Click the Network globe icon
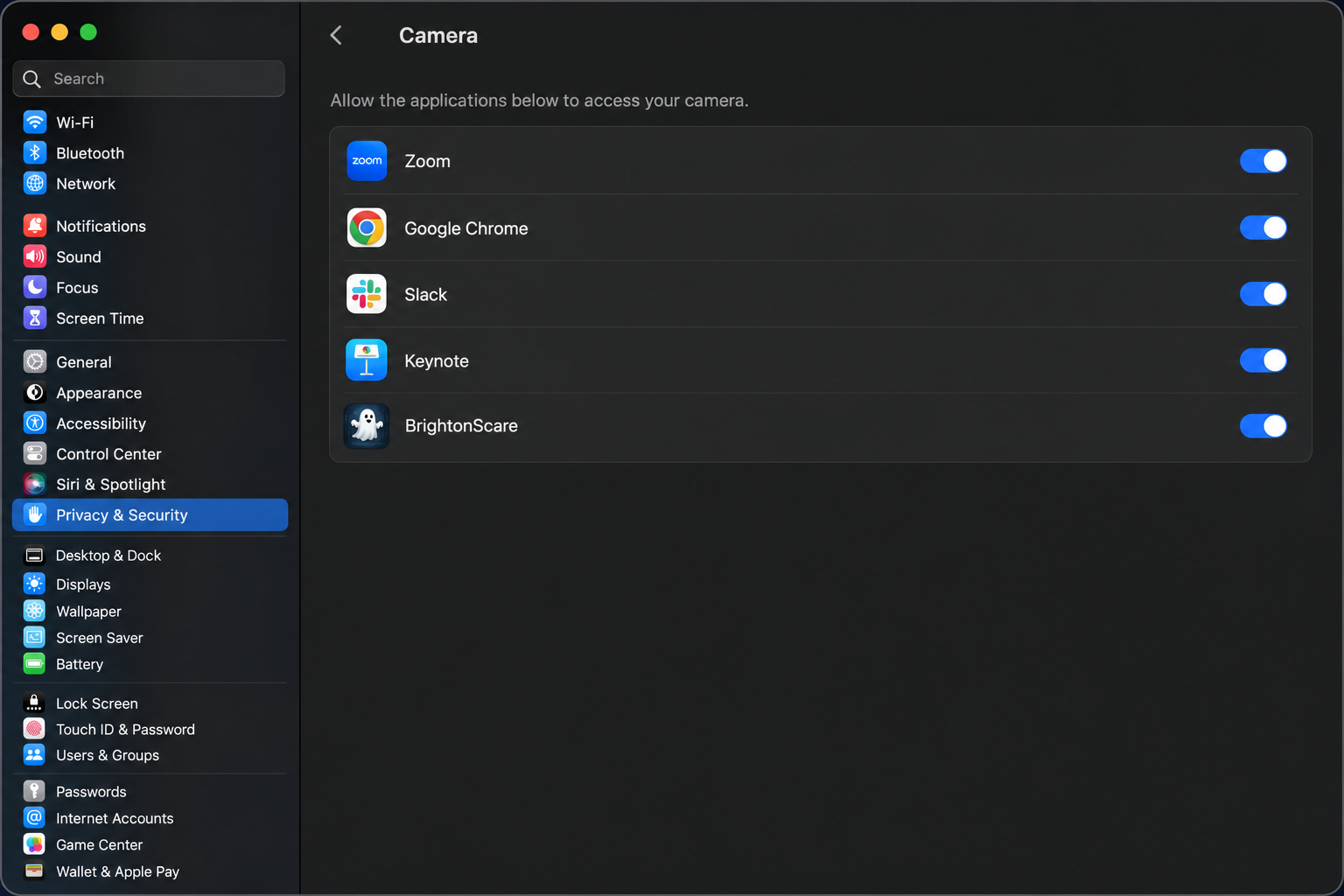Screen dimensions: 1344x896 point(35,183)
